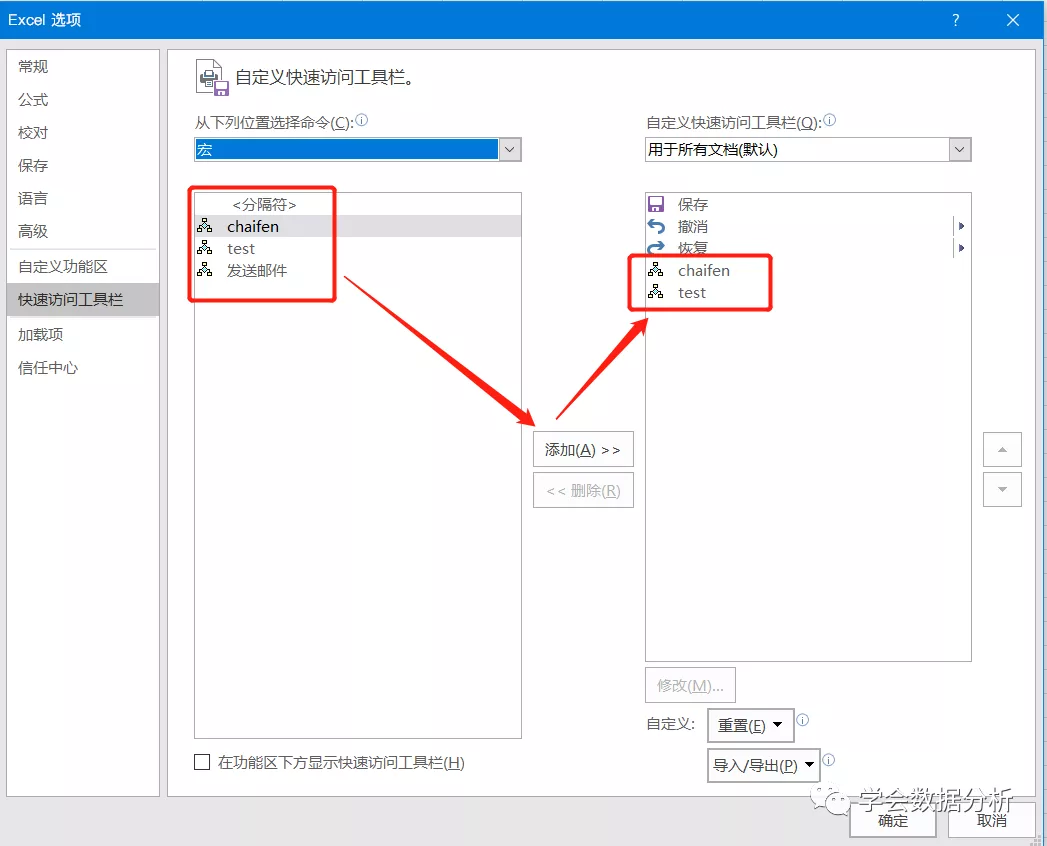Open the 信任中心 options category
1047x846 pixels.
(83, 367)
